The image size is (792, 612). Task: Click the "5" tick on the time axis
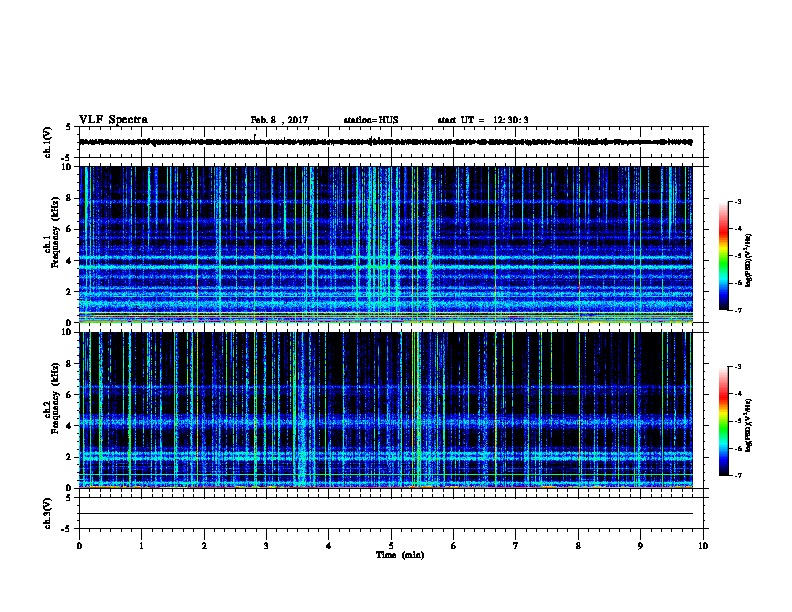[391, 546]
